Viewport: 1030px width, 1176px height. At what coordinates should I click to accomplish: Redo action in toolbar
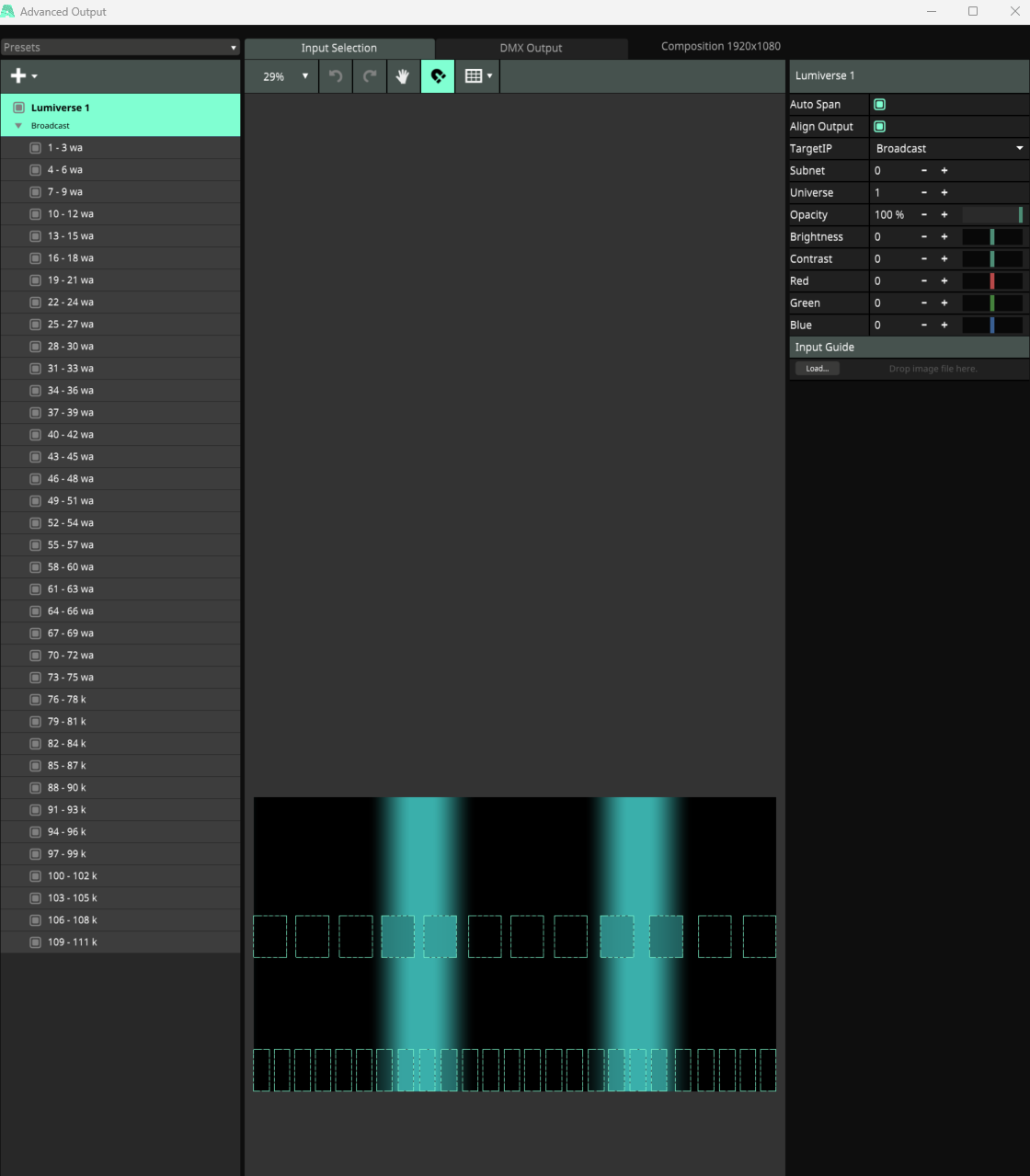tap(370, 76)
